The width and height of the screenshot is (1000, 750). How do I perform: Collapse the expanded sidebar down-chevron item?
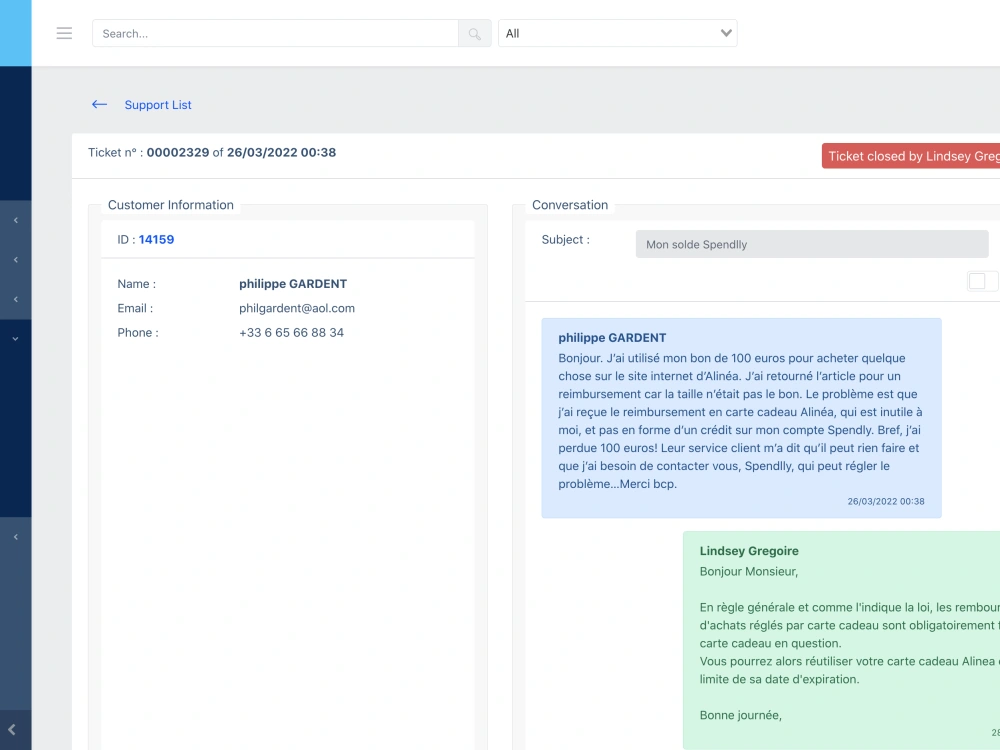tap(15, 339)
